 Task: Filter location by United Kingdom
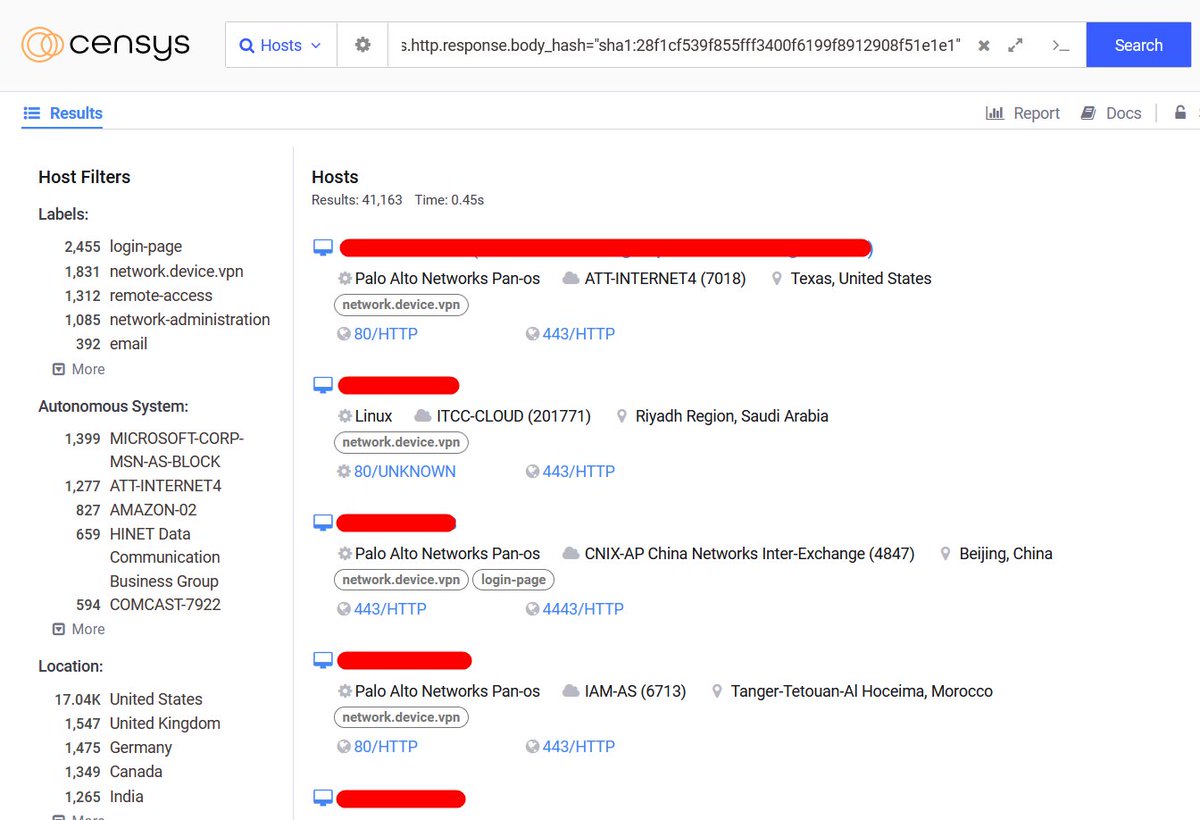(x=165, y=723)
